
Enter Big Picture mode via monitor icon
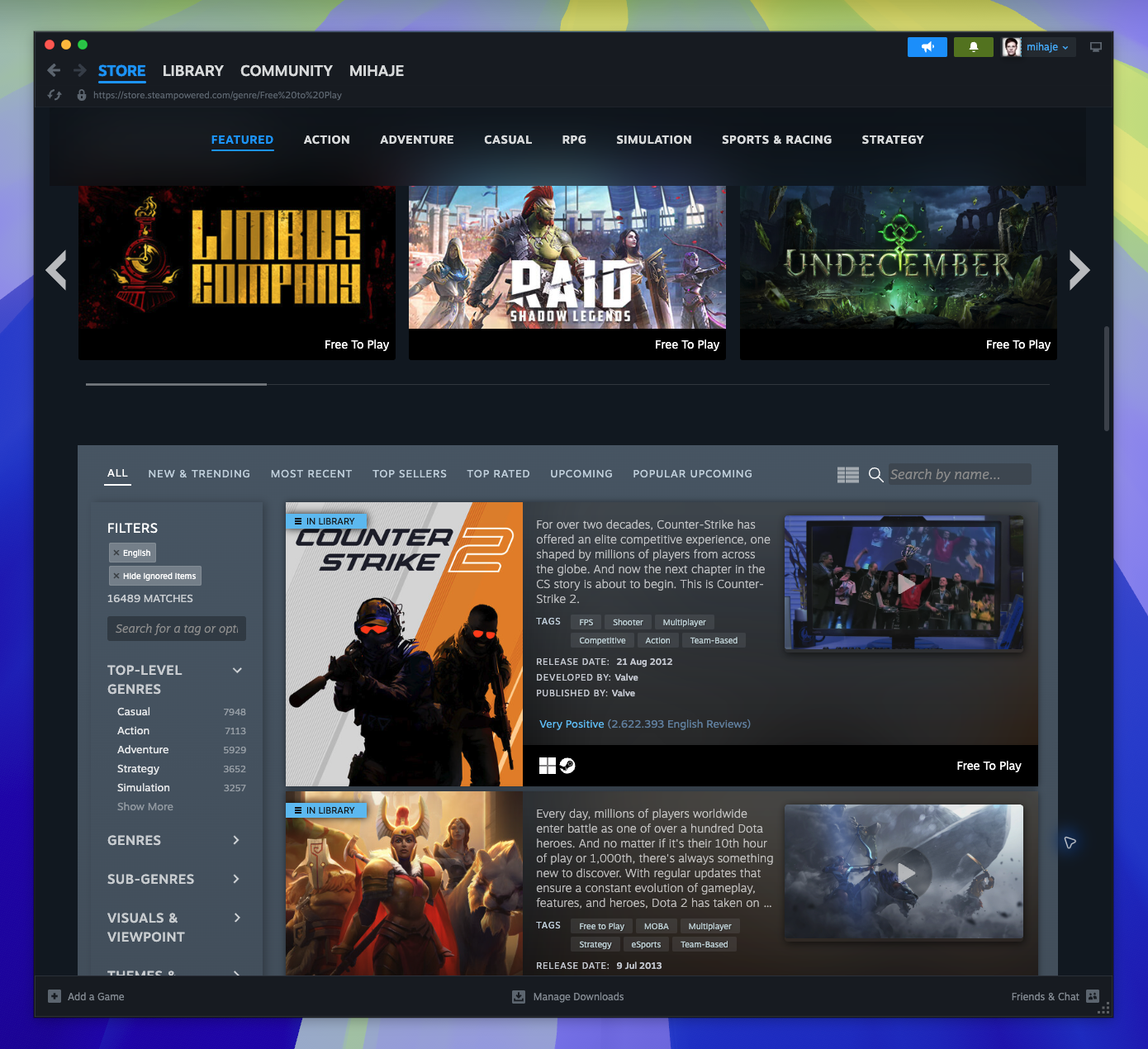1096,47
